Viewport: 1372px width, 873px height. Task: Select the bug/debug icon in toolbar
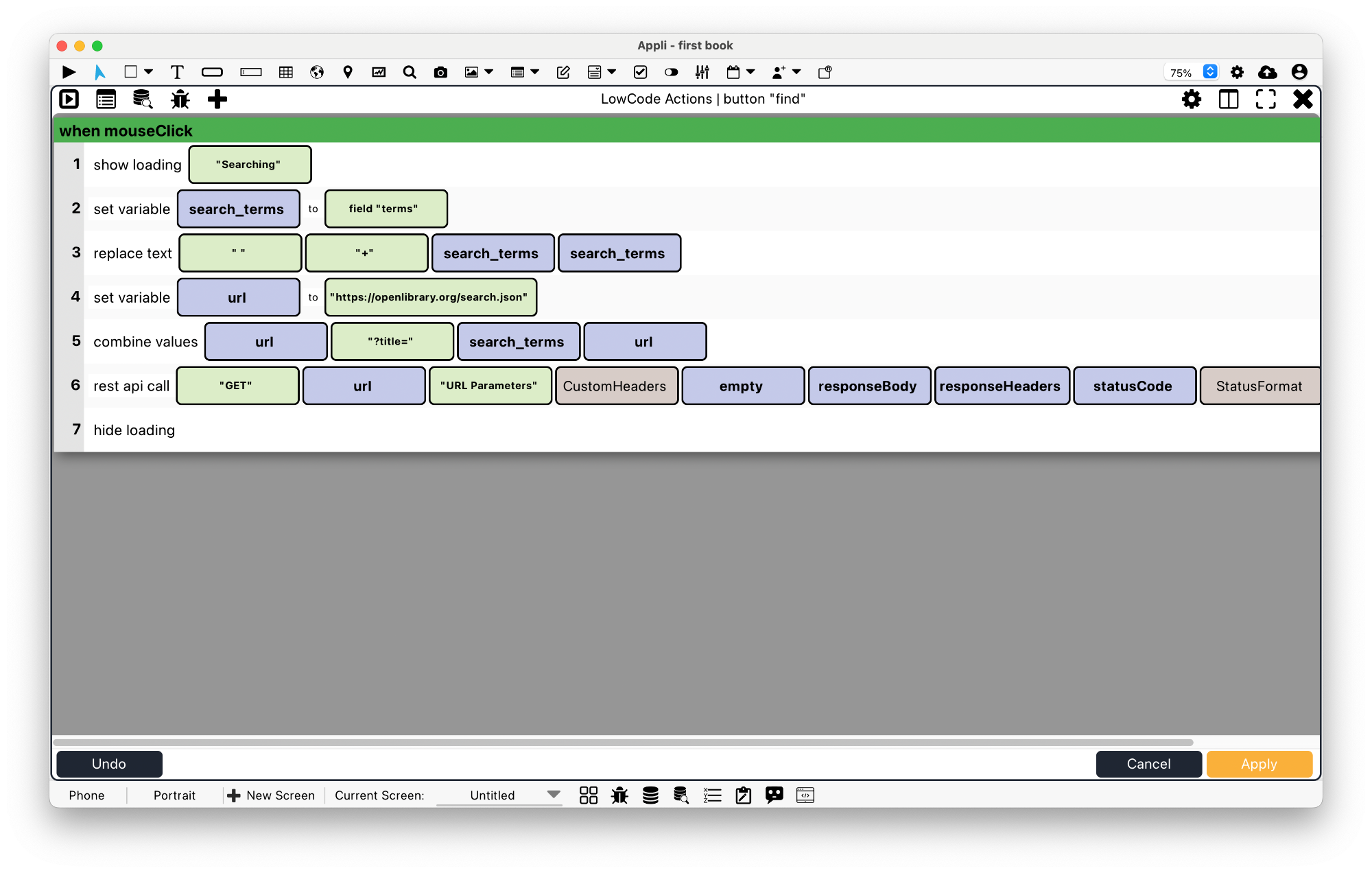181,99
